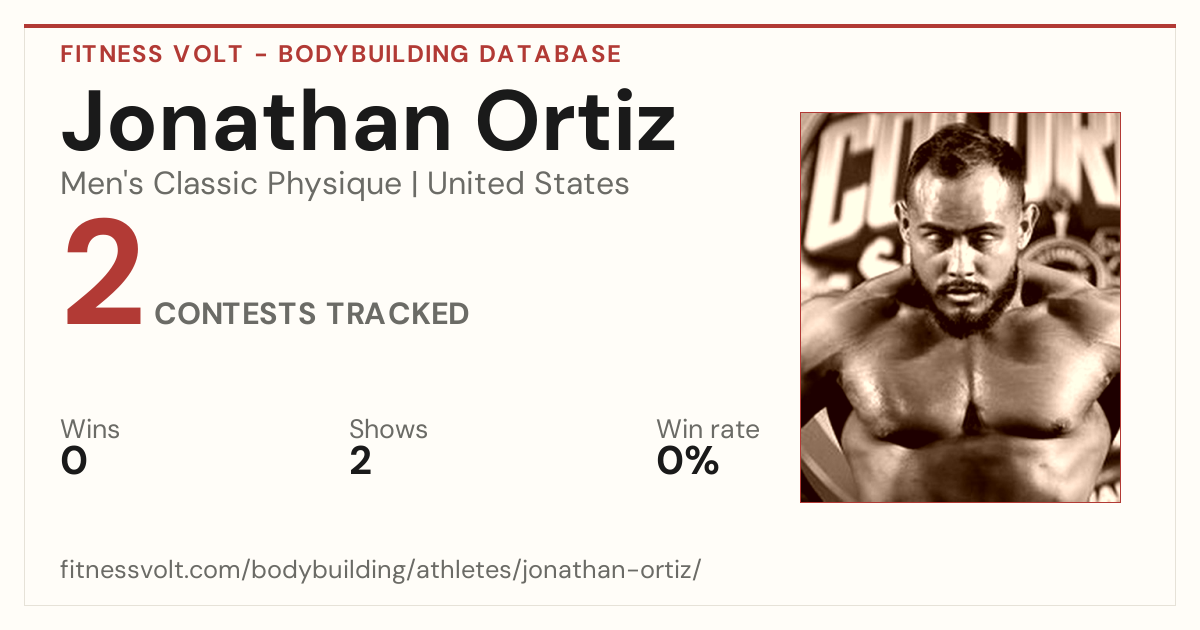This screenshot has width=1200, height=630.
Task: Select the Bodybuilding Database header label
Action: pyautogui.click(x=450, y=54)
